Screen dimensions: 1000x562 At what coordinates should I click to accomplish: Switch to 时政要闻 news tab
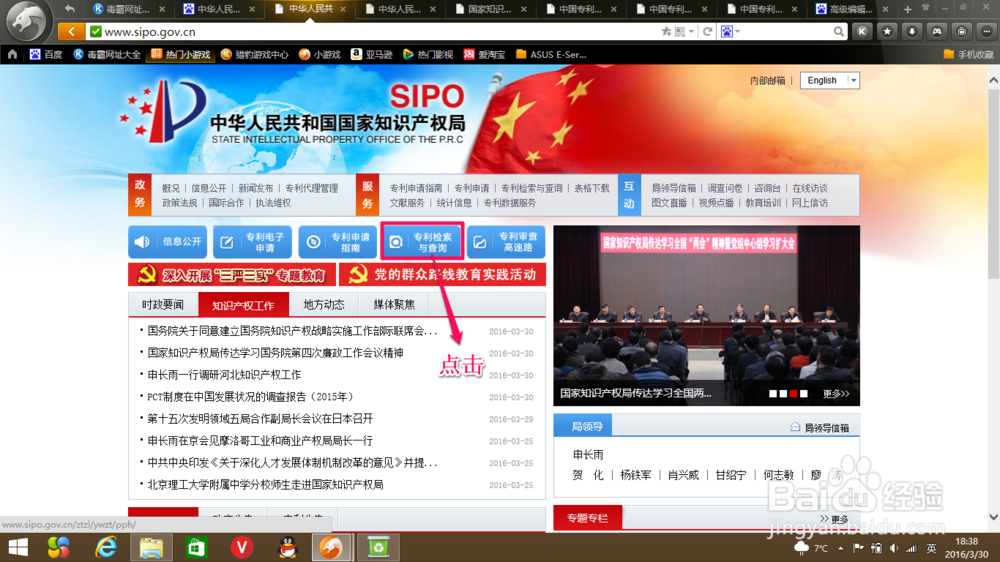(163, 305)
